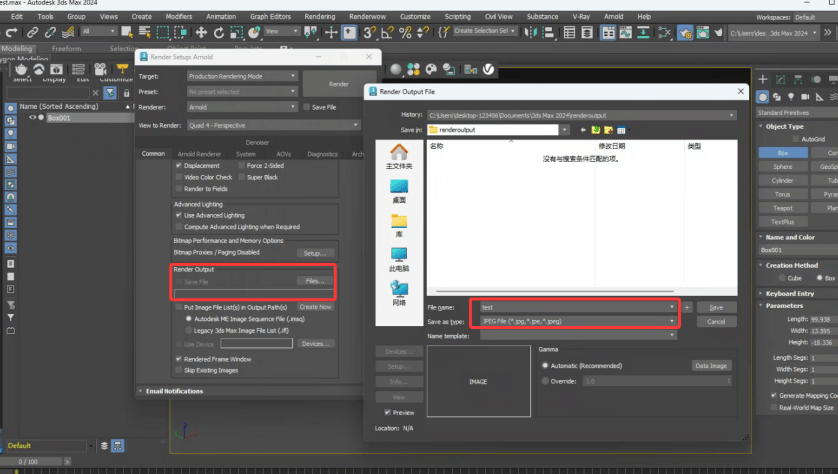Open the Rendered Frame Window icon
The width and height of the screenshot is (838, 474).
703,33
